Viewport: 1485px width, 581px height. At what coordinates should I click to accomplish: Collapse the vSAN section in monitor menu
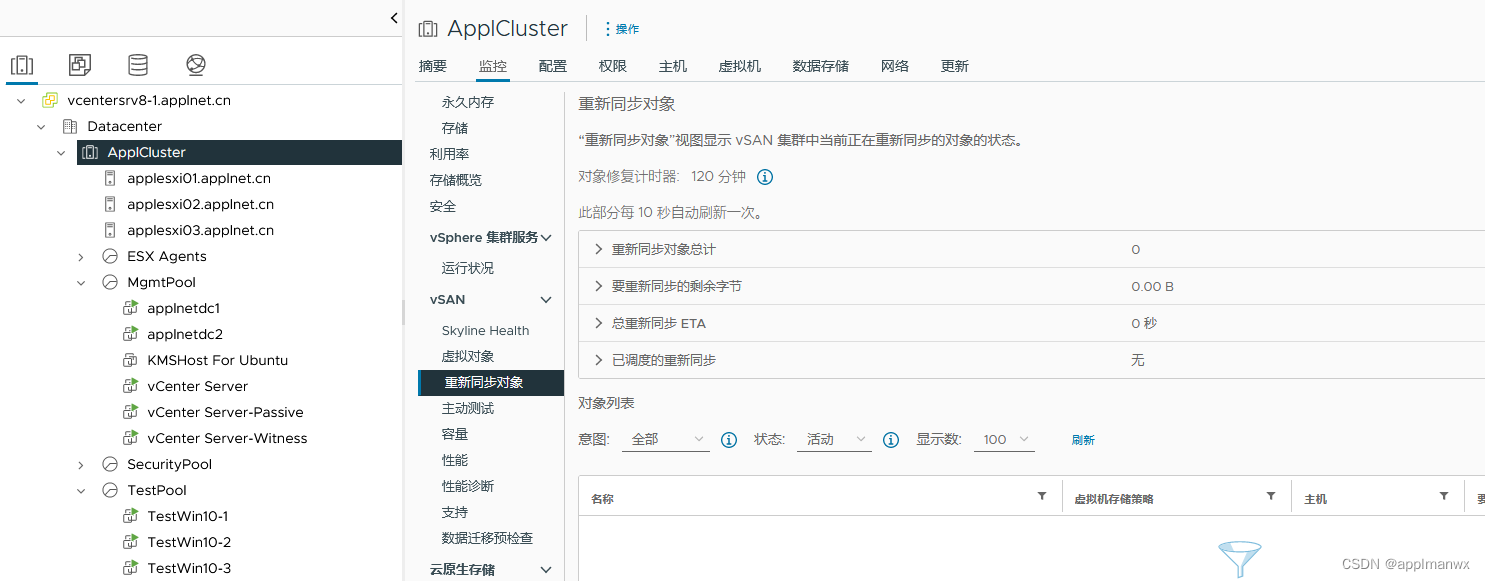tap(546, 299)
